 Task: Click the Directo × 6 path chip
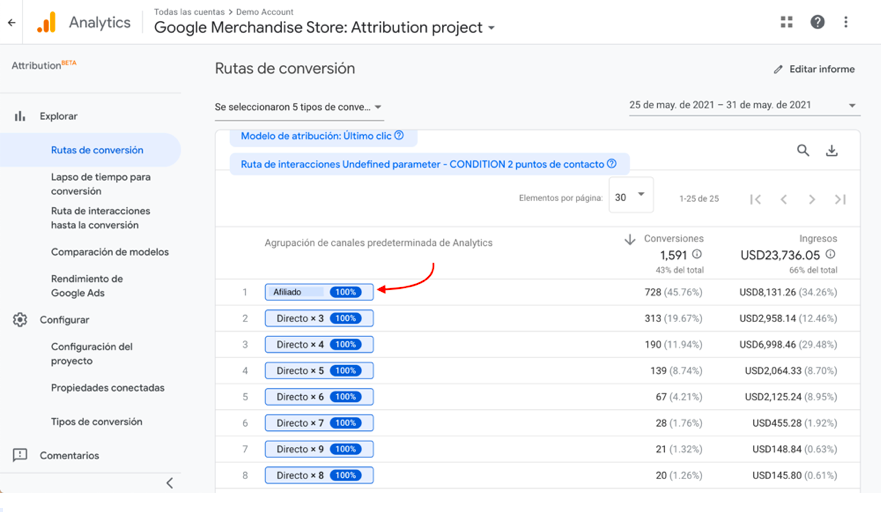(319, 397)
